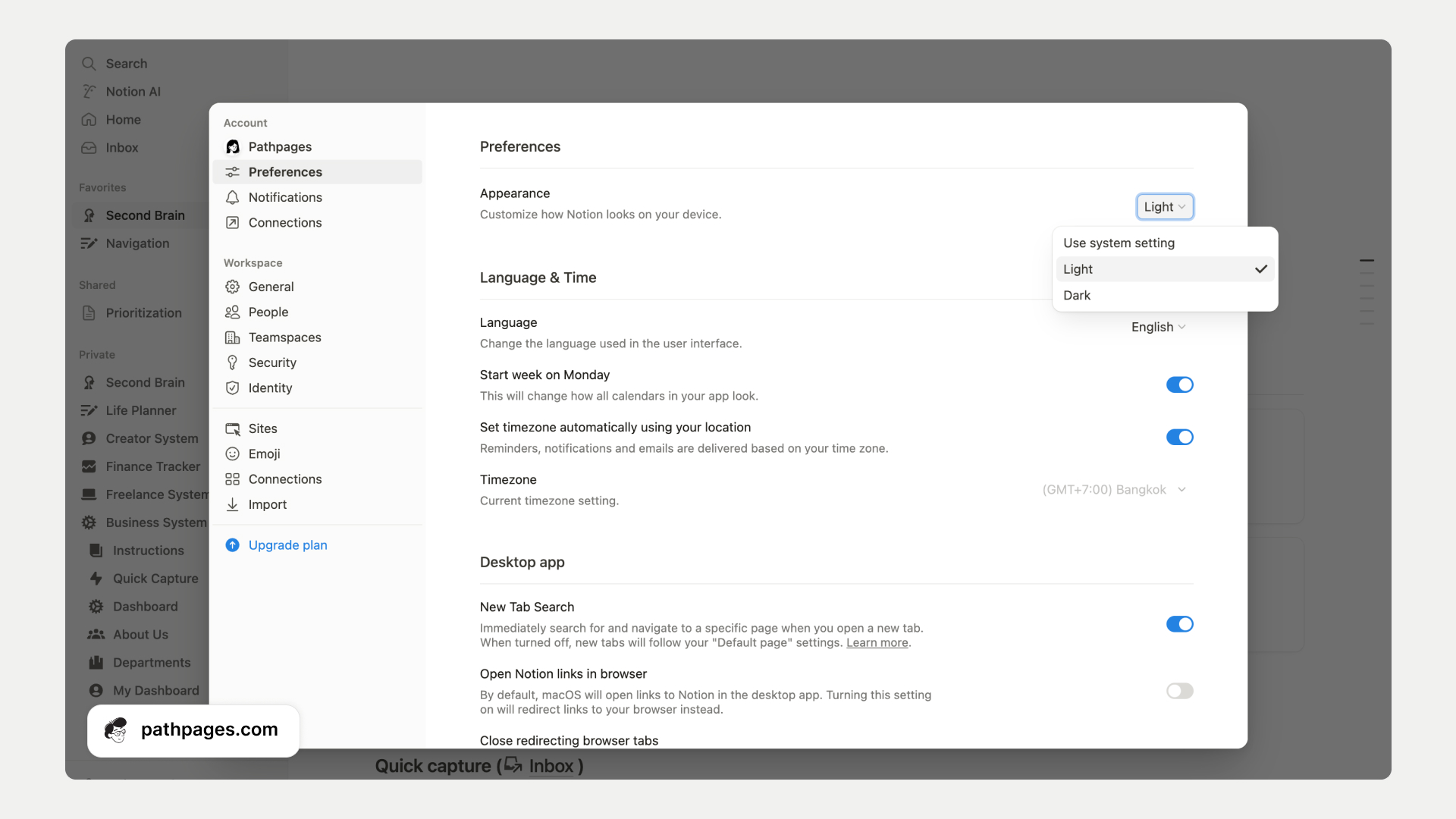Click the Emoji smiley icon

[x=233, y=454]
